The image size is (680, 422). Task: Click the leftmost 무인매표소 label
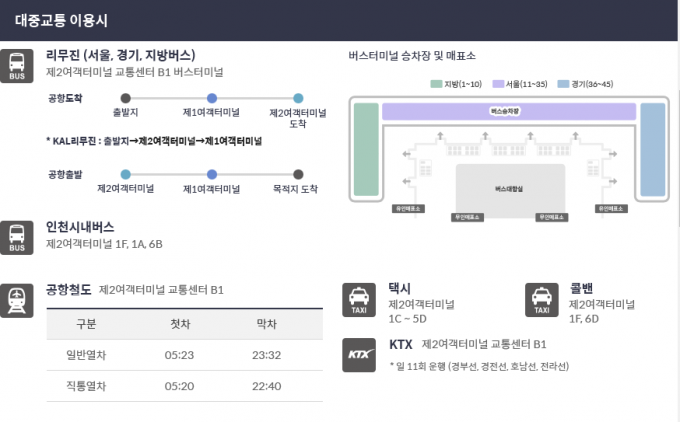click(x=408, y=209)
